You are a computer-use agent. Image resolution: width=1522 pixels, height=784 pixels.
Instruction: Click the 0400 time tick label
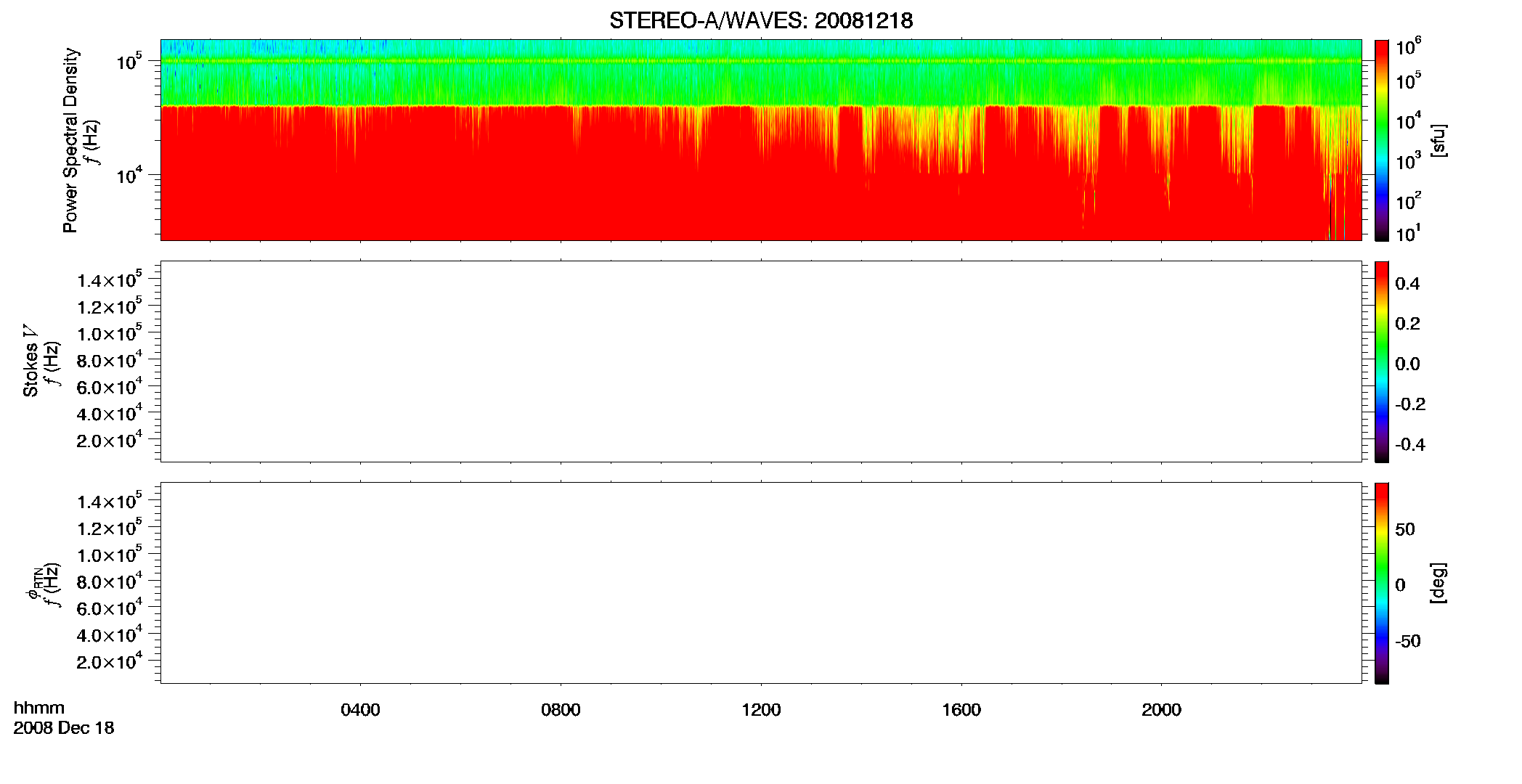click(x=360, y=710)
